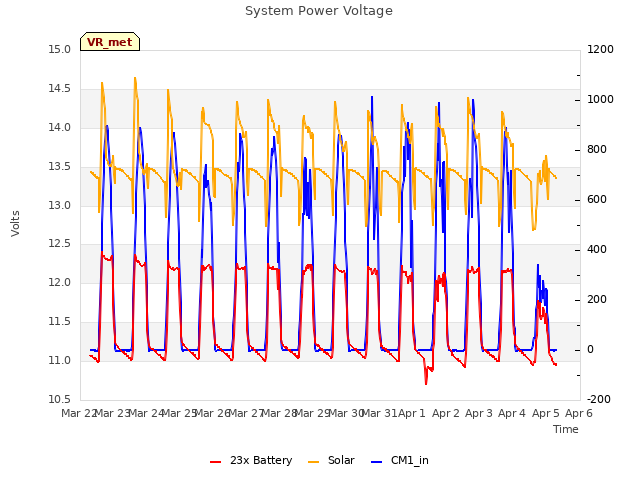Click the Mar 24 x-axis tick label
This screenshot has width=640, height=480.
(x=146, y=413)
